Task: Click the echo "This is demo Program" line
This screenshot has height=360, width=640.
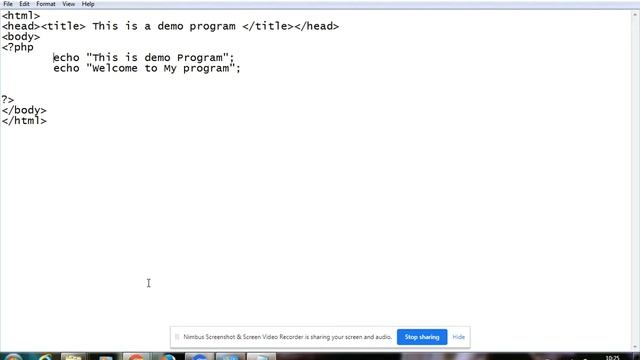Action: point(144,58)
